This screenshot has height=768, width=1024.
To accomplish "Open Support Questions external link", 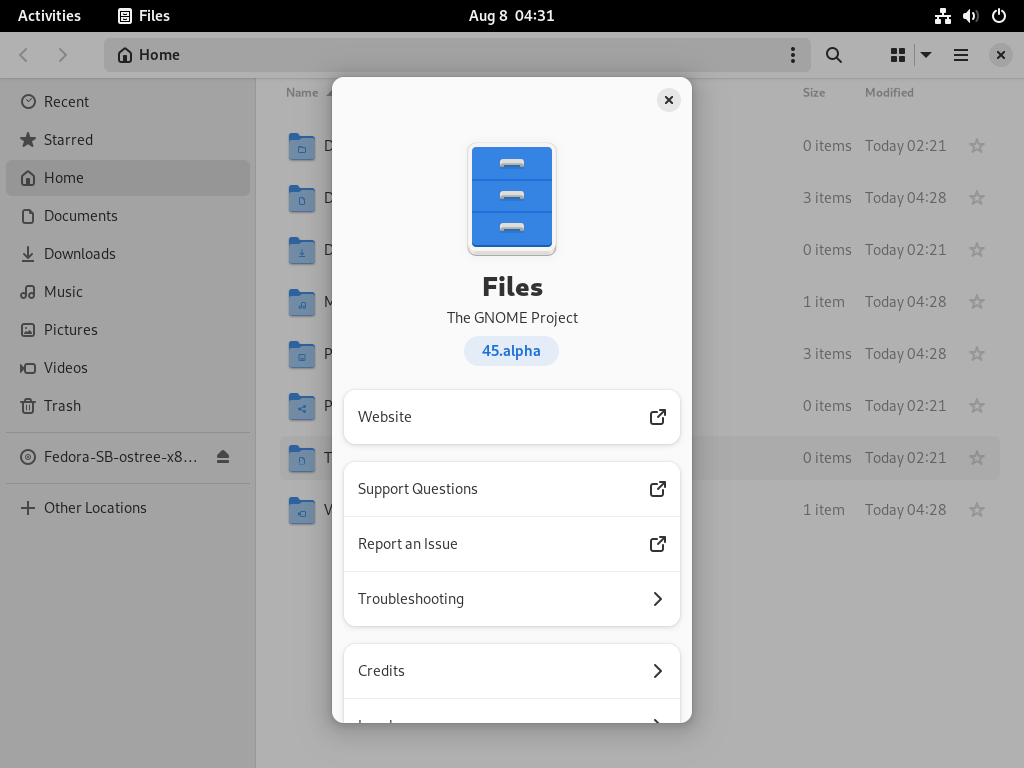I will click(x=511, y=489).
